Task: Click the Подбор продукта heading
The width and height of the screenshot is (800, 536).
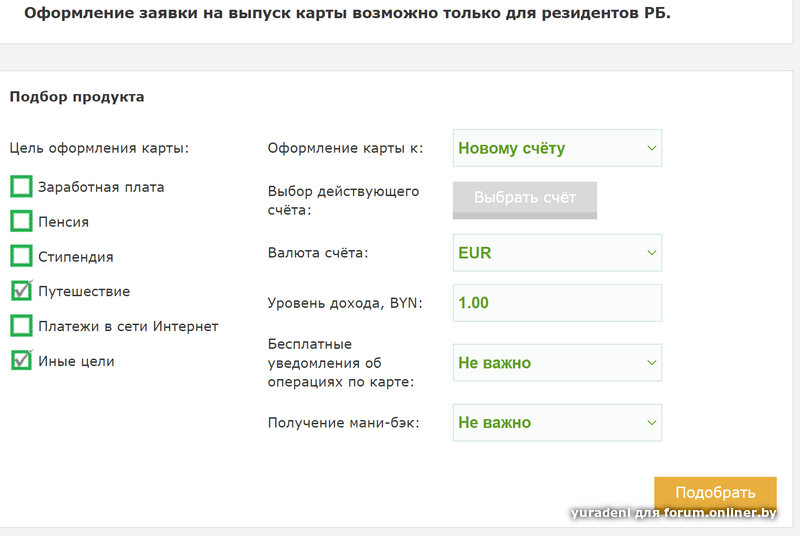Action: (x=77, y=97)
